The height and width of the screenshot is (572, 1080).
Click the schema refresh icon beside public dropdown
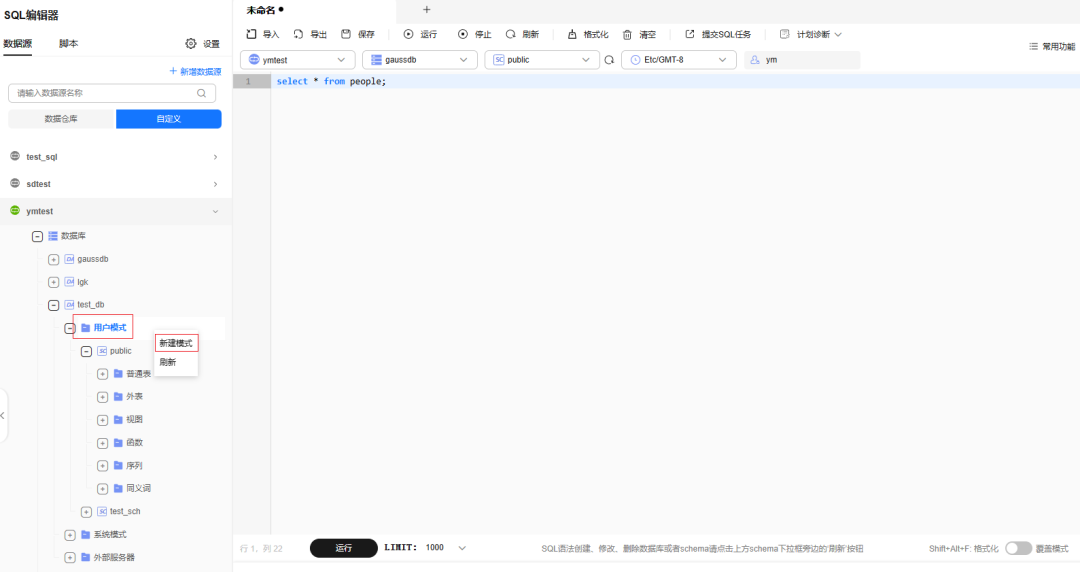[609, 60]
